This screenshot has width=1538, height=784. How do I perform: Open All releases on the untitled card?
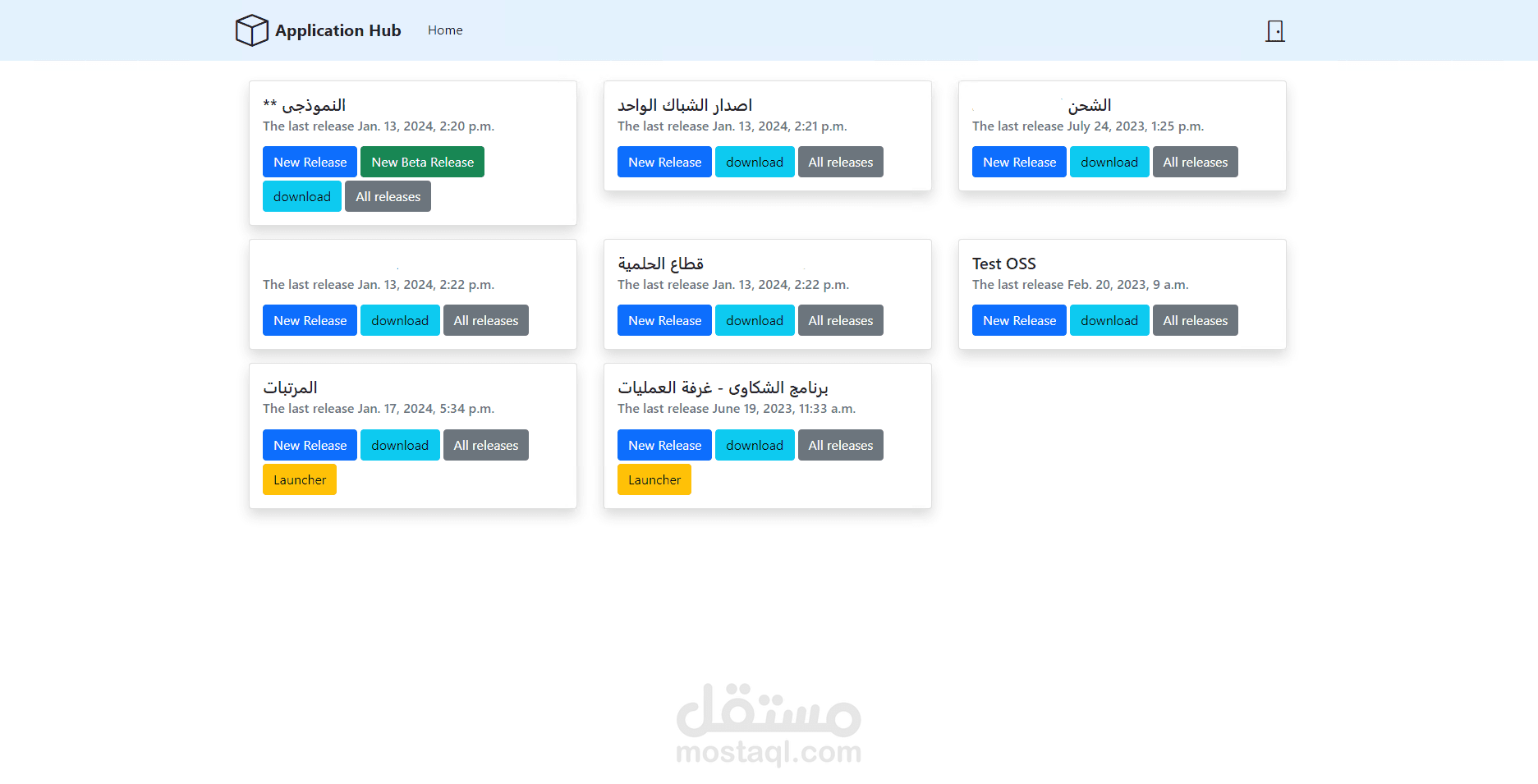[x=486, y=320]
